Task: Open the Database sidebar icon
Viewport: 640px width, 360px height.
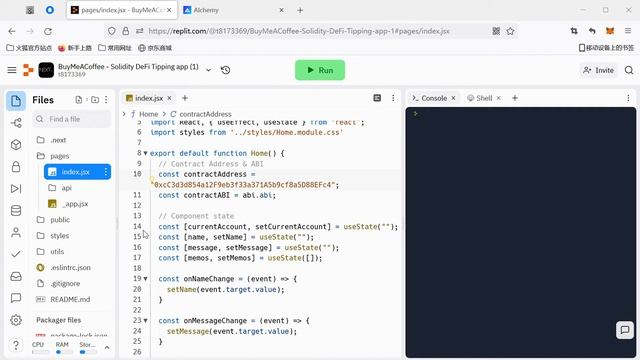Action: [16, 211]
